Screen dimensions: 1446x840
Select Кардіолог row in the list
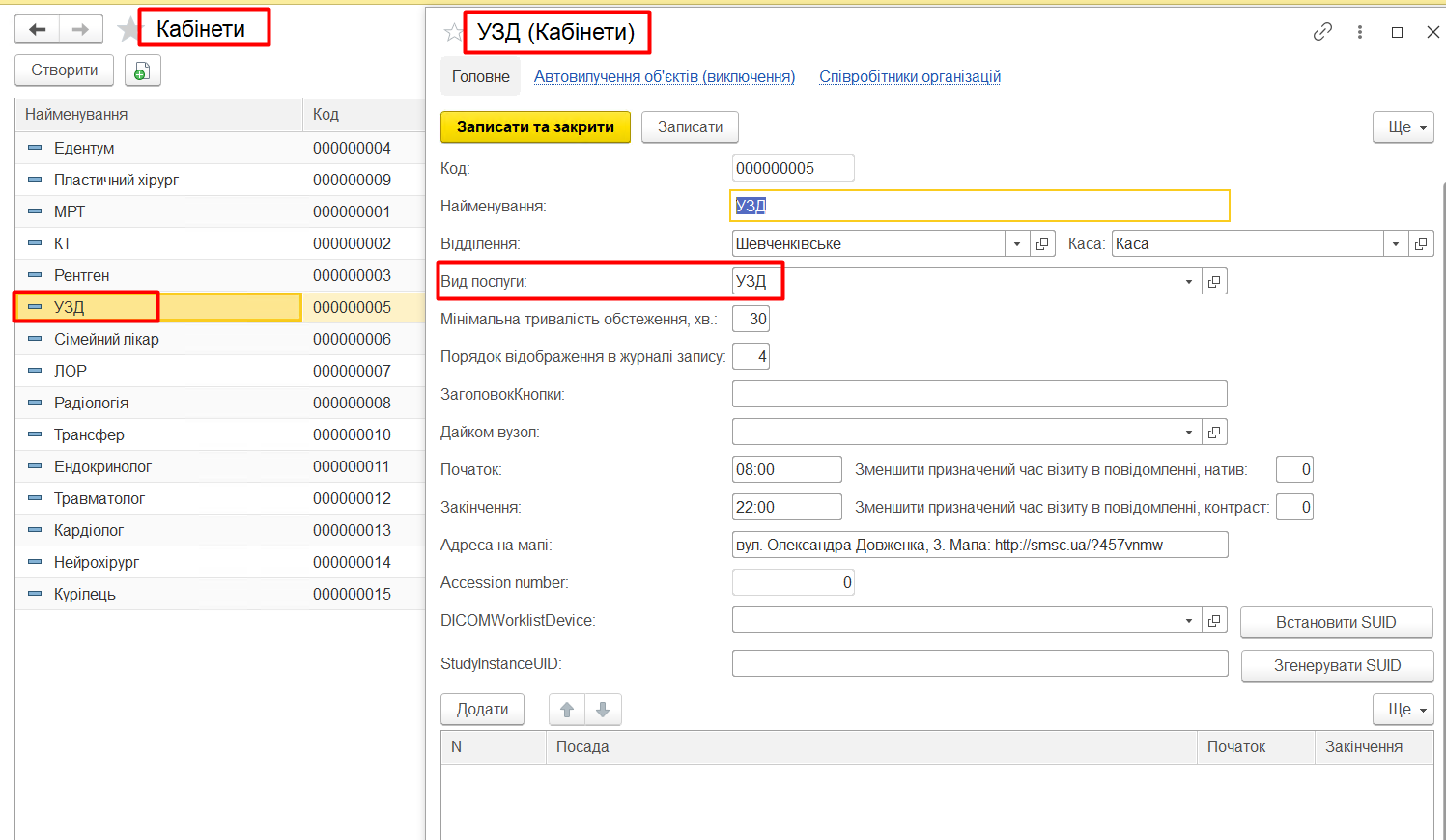coord(89,530)
